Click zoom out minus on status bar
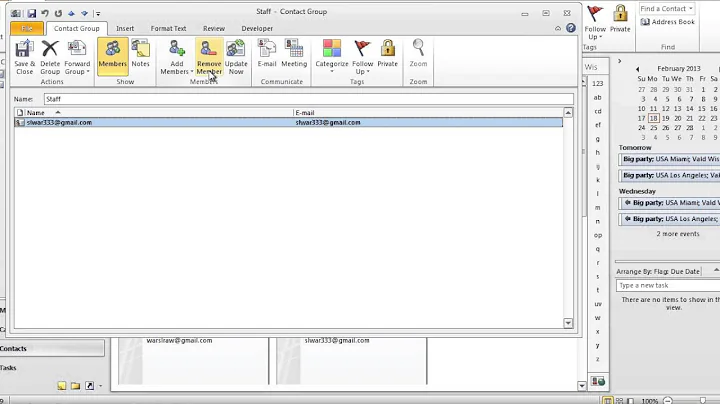This screenshot has width=720, height=404. 668,401
